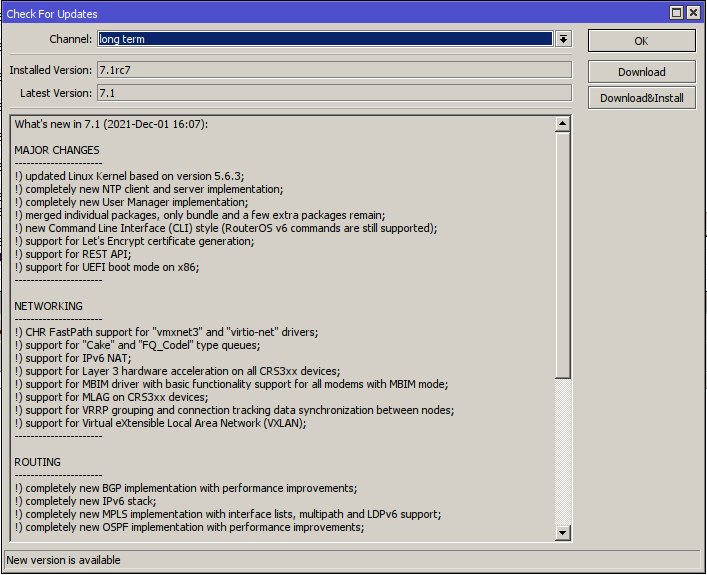Image resolution: width=707 pixels, height=575 pixels.
Task: Click the 'updated Linux Kernel' line
Action: click(129, 176)
